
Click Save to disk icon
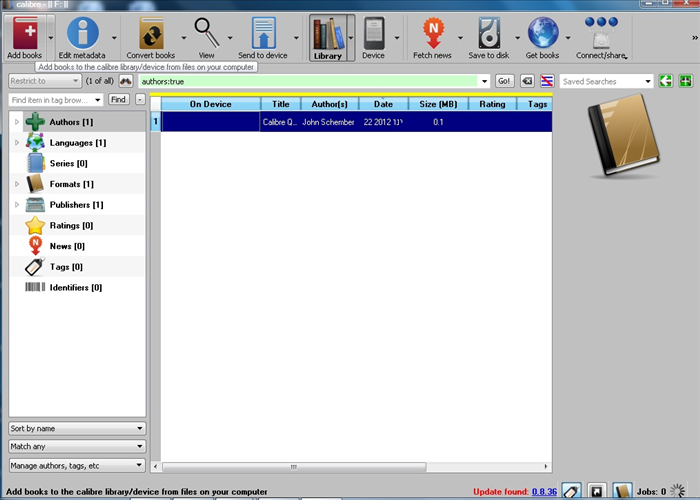pos(489,33)
